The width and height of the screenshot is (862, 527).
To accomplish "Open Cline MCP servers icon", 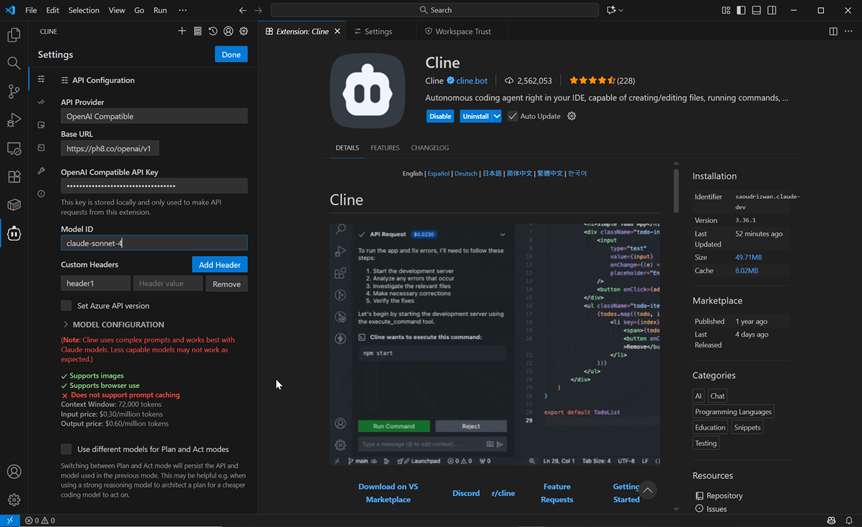I will (x=197, y=31).
